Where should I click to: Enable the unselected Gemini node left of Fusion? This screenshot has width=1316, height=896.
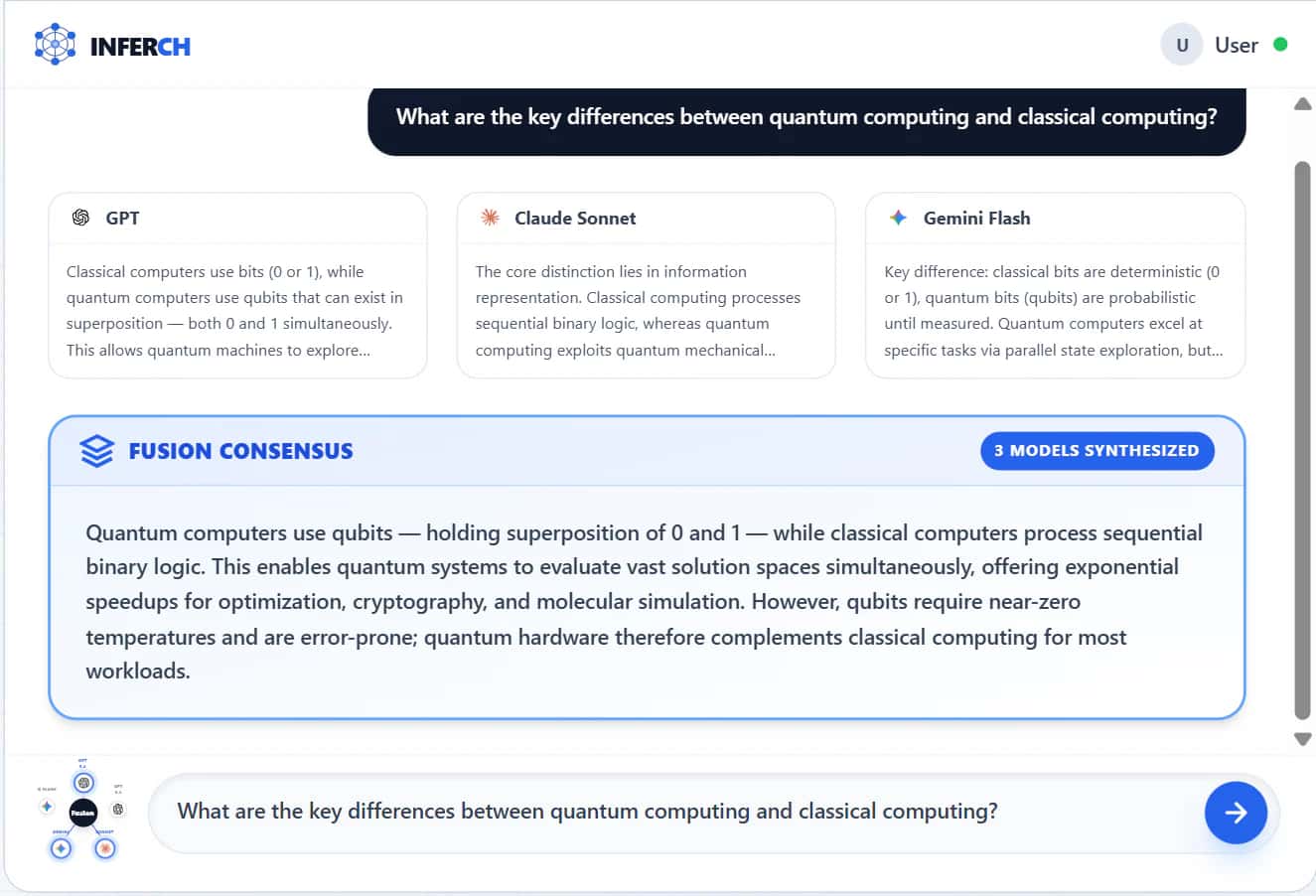pyautogui.click(x=47, y=806)
